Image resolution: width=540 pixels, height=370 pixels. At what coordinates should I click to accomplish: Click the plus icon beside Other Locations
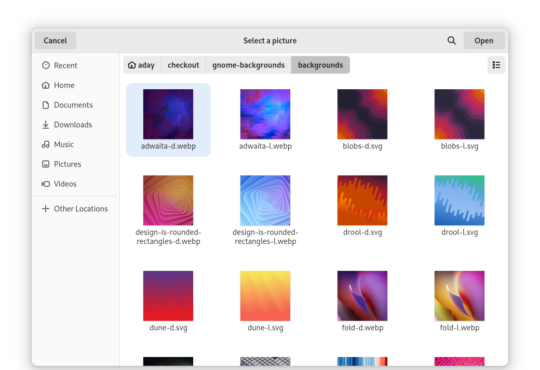(45, 208)
